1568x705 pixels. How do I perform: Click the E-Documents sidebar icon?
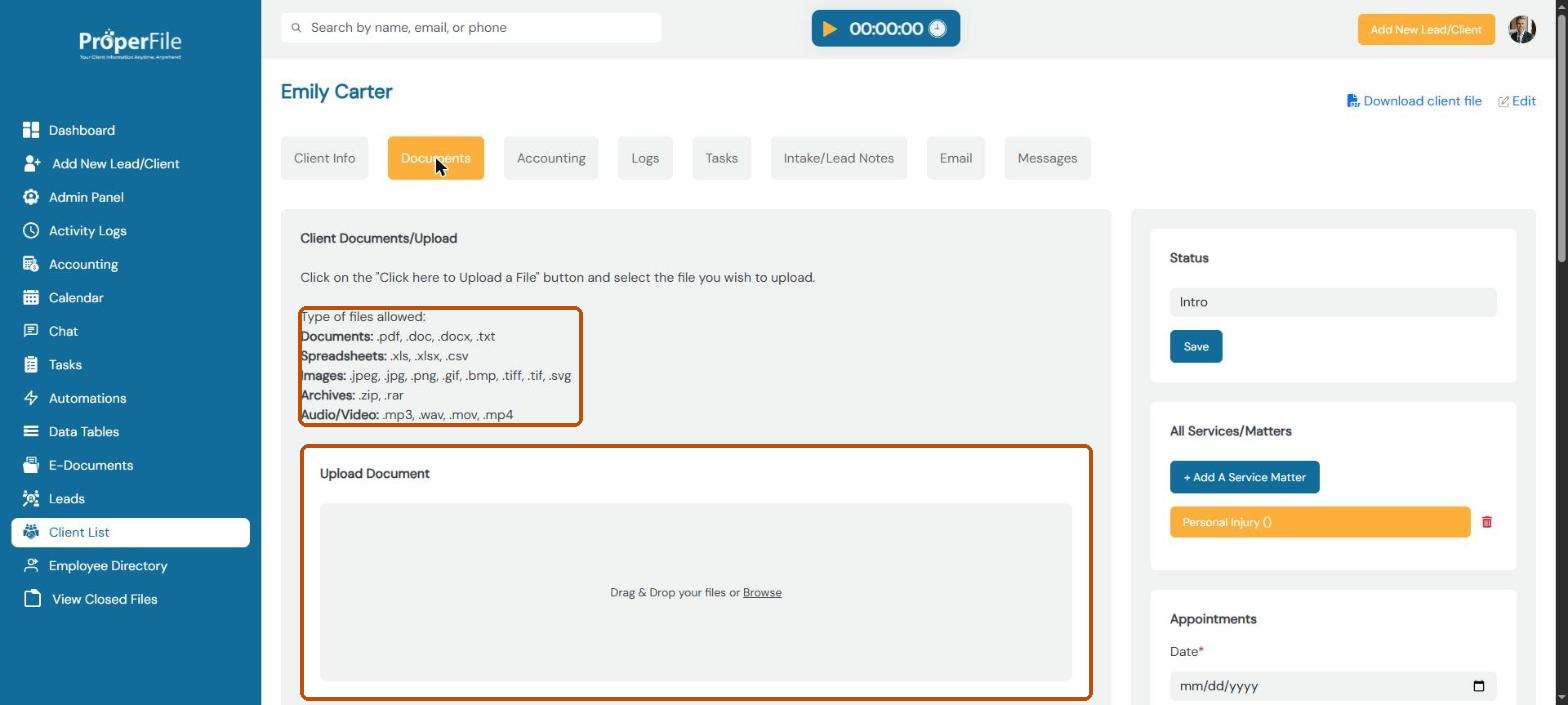(31, 465)
